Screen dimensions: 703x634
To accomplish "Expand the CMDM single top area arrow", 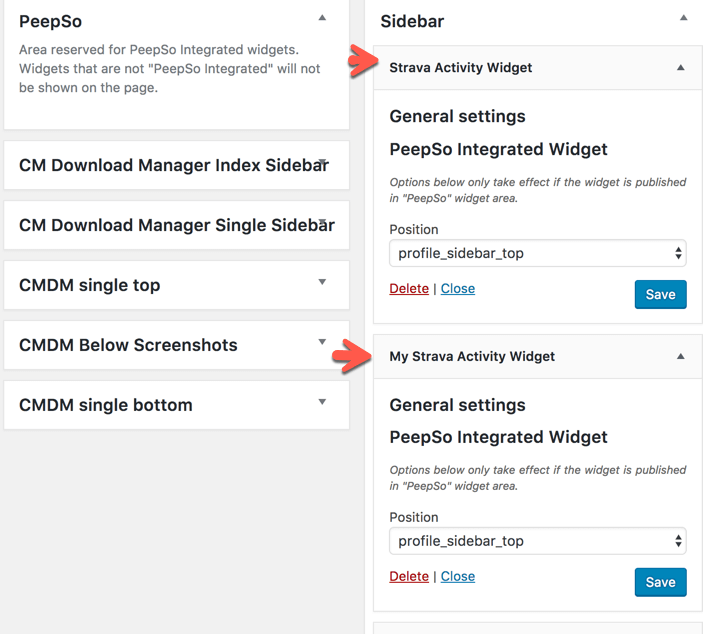I will (322, 282).
